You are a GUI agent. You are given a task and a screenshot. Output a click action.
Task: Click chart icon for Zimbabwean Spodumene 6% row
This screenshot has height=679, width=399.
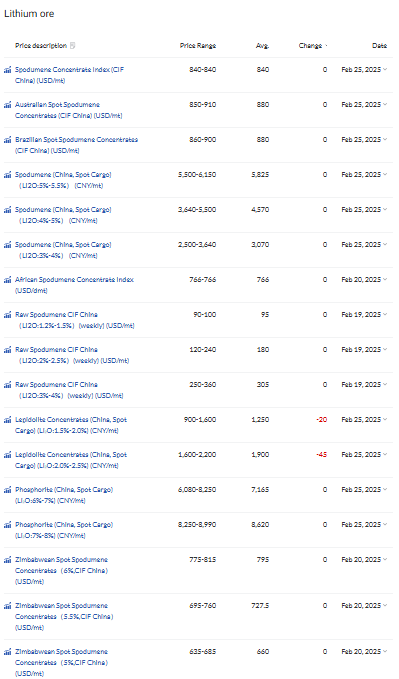coord(7,560)
